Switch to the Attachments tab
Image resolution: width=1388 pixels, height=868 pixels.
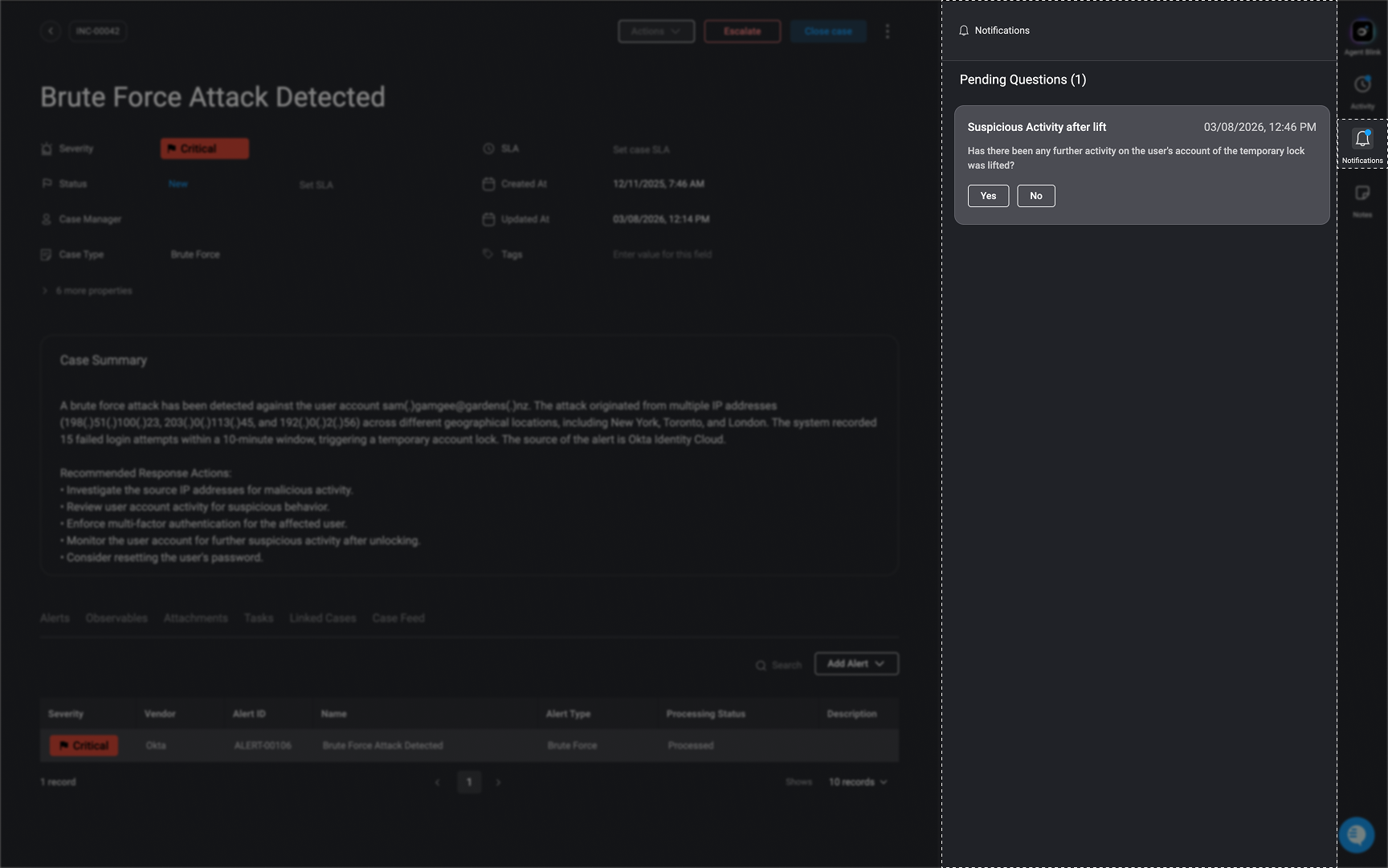(196, 618)
